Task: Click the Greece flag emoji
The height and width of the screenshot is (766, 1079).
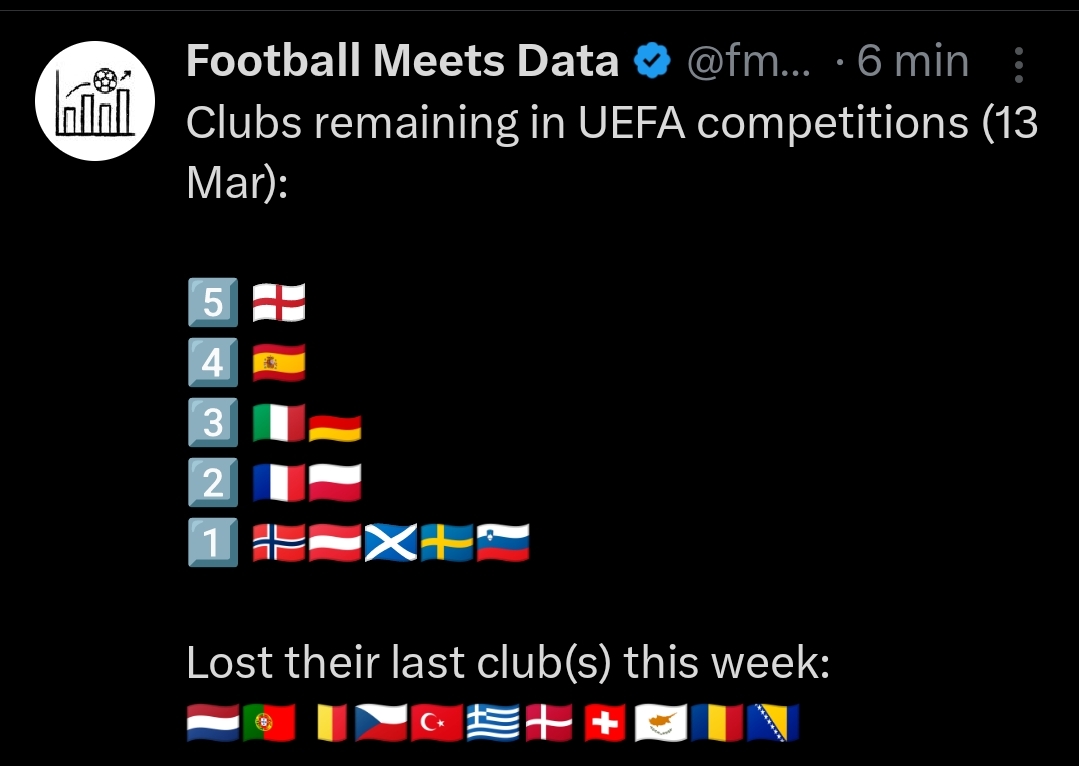Action: 492,722
